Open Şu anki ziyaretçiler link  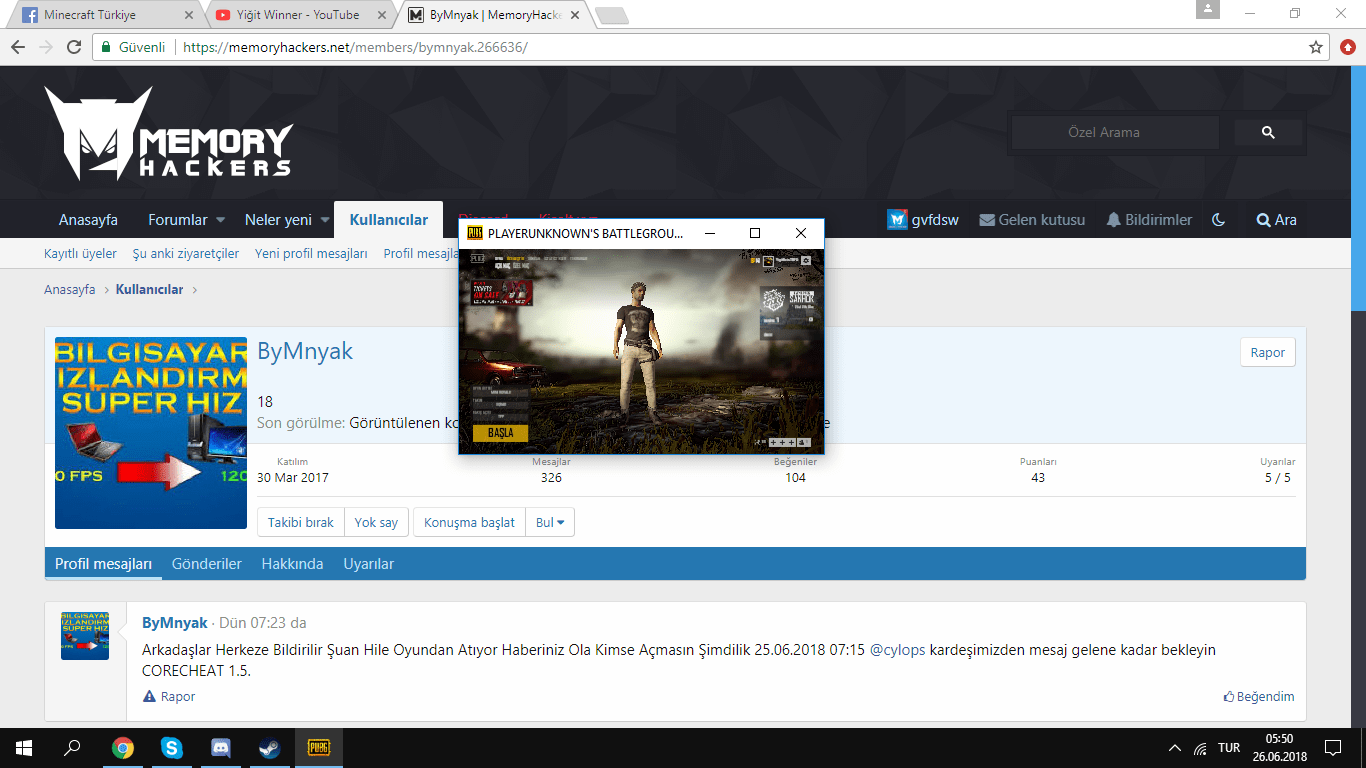(x=186, y=254)
